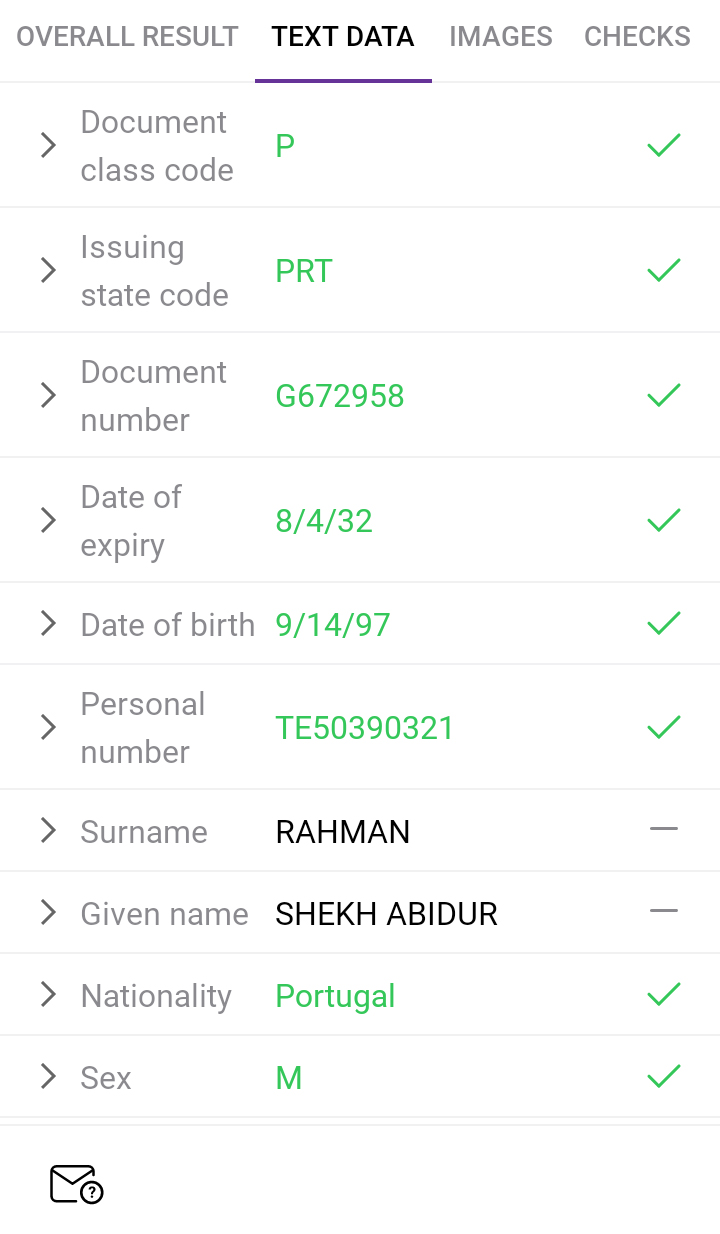Click the green checkmark for Document class code
Viewport: 720px width, 1234px height.
664,146
